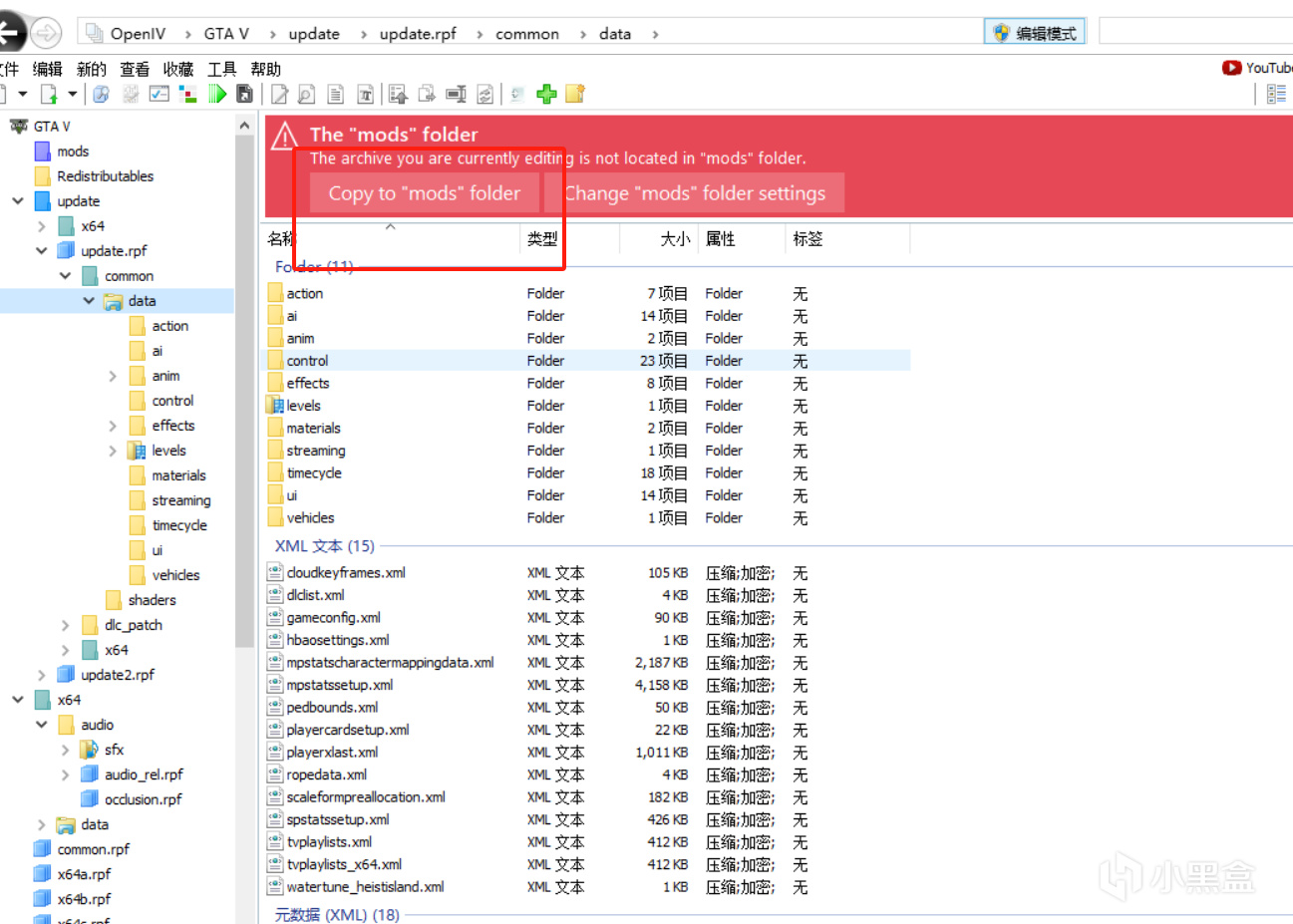Expand the update2.rpf archive in tree
Image resolution: width=1293 pixels, height=924 pixels.
(41, 675)
